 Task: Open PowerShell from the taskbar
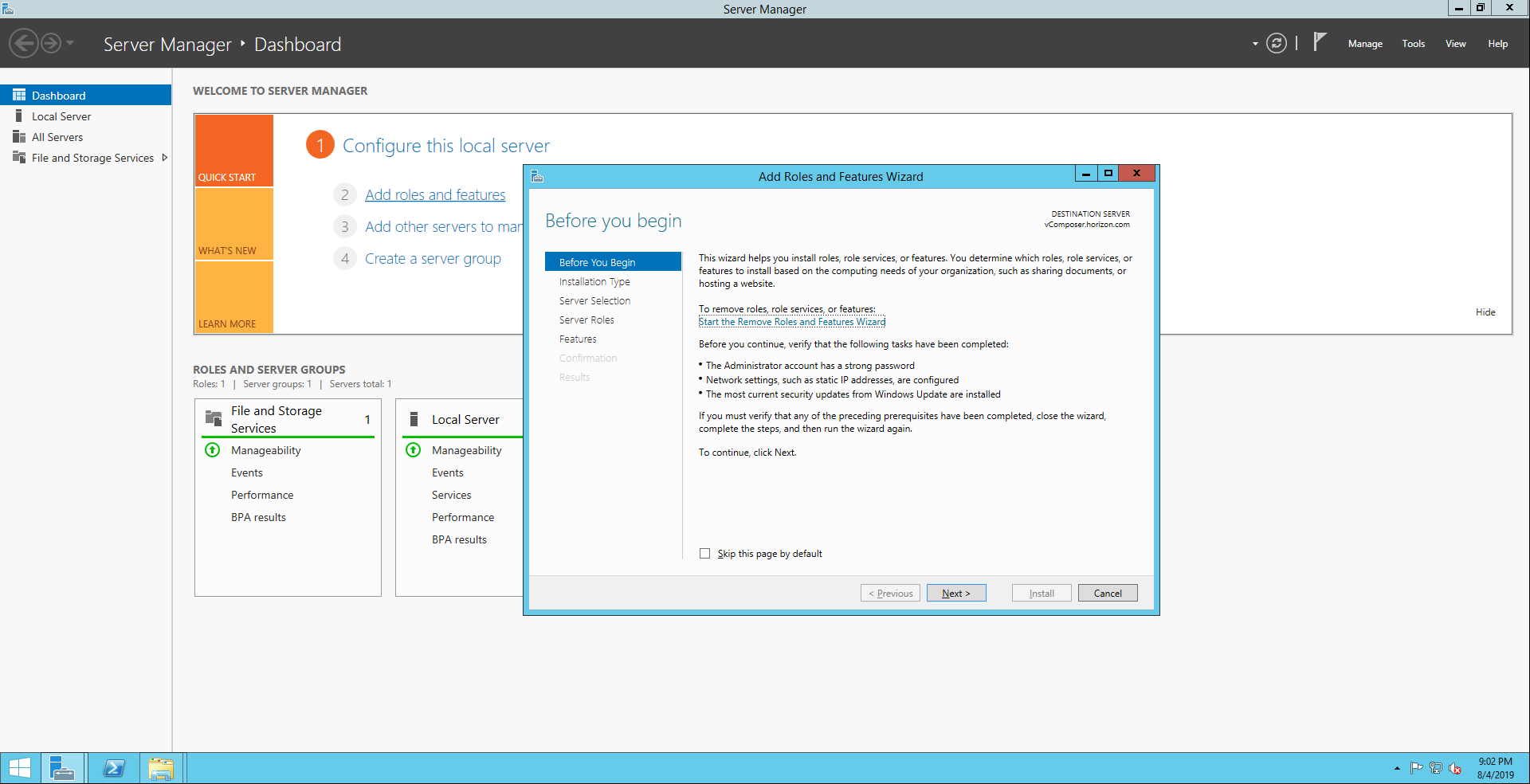pyautogui.click(x=114, y=768)
